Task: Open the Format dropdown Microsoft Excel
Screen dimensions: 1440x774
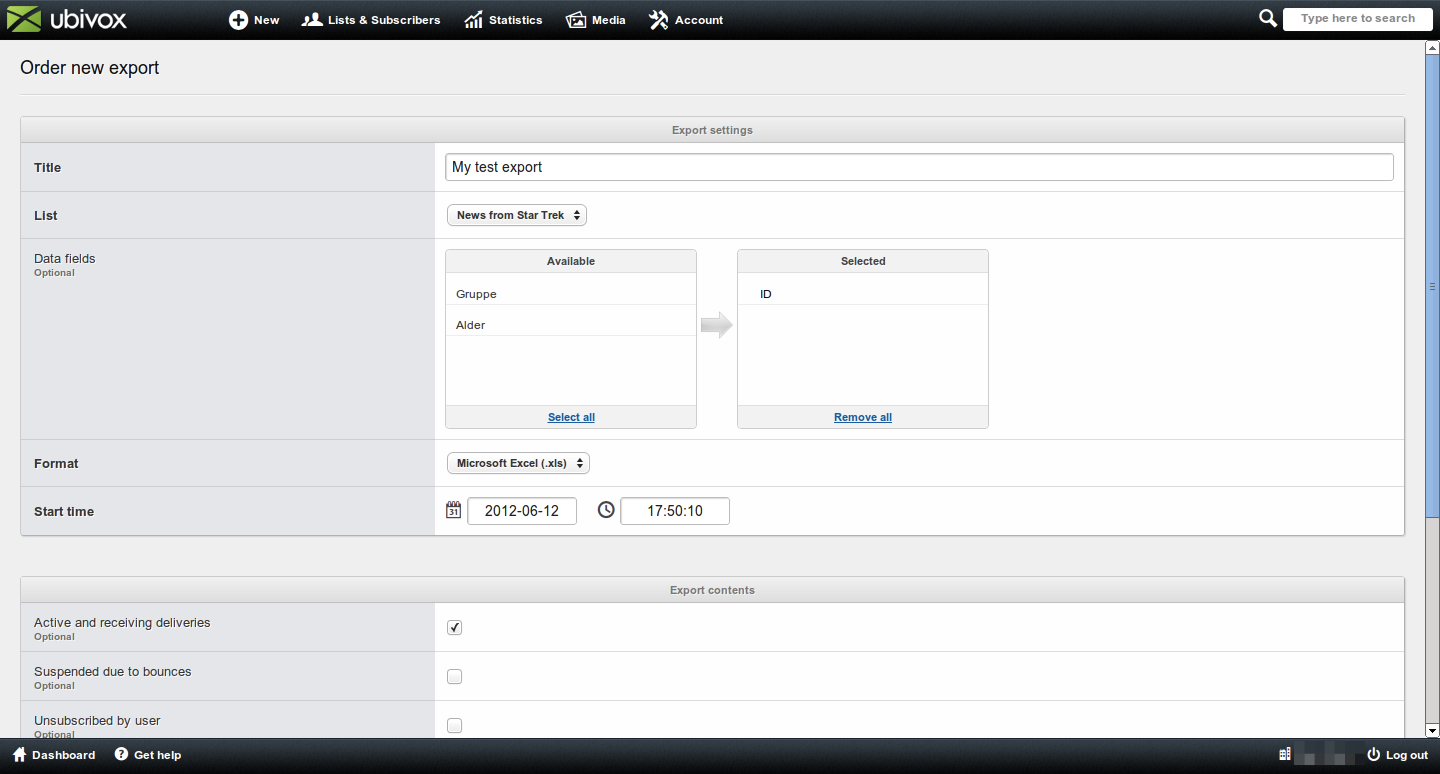Action: [518, 463]
